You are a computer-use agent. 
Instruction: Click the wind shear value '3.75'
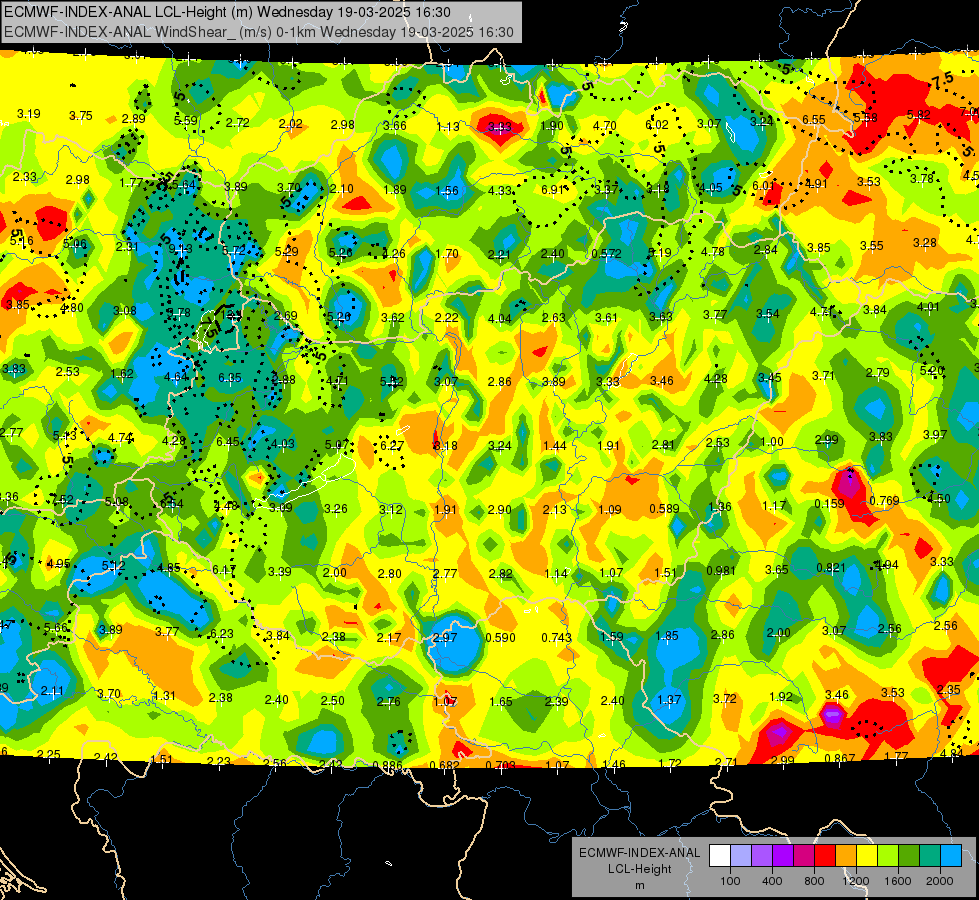point(81,116)
